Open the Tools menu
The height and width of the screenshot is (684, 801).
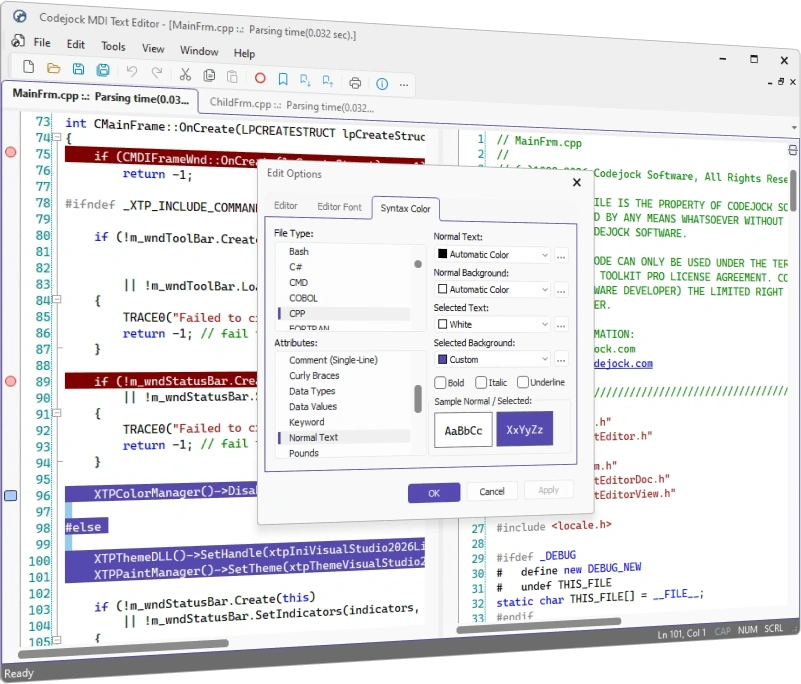113,46
